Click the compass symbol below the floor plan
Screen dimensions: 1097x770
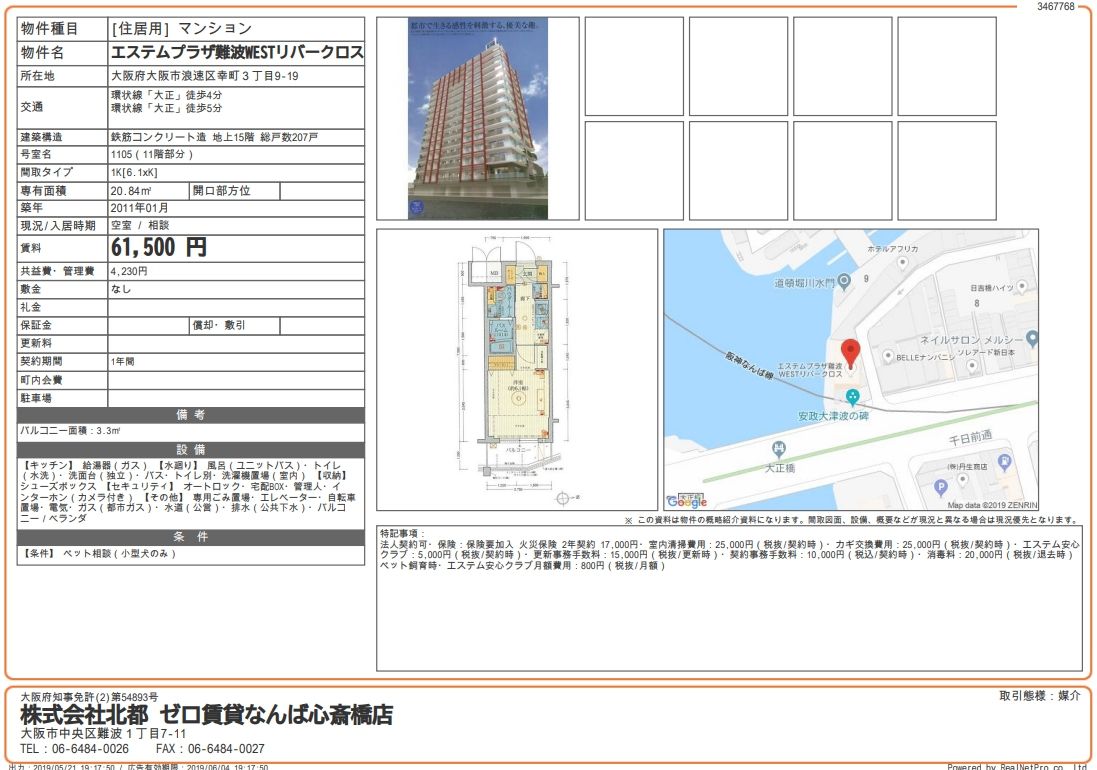(562, 498)
